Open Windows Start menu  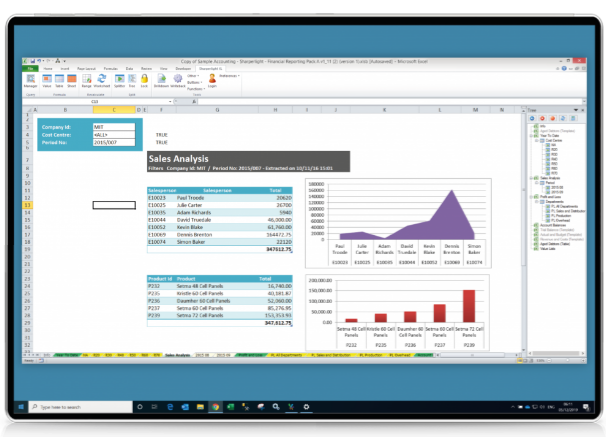pos(21,406)
